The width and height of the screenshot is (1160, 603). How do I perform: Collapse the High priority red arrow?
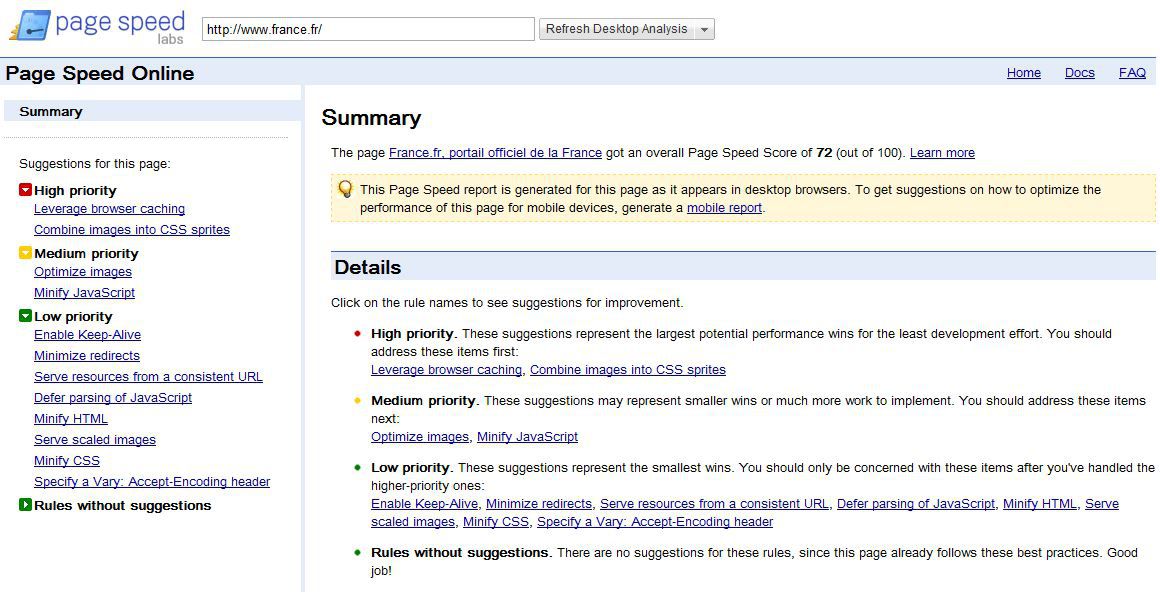click(x=25, y=190)
